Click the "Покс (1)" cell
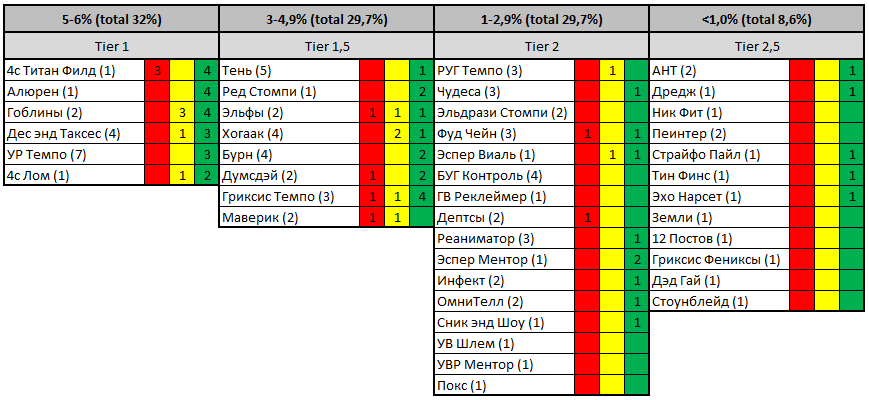869x400 pixels. 505,386
